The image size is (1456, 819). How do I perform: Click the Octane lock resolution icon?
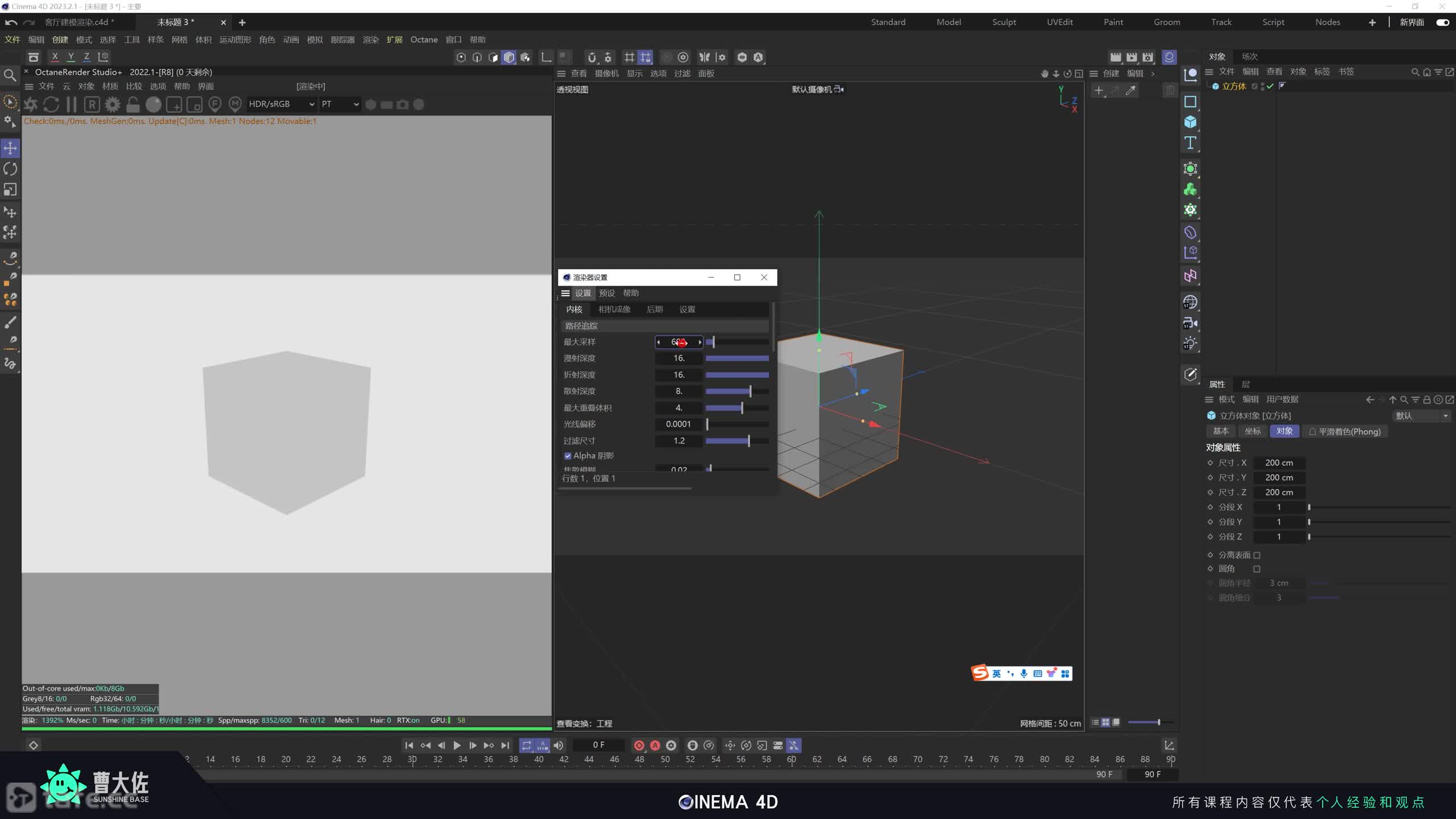click(133, 105)
